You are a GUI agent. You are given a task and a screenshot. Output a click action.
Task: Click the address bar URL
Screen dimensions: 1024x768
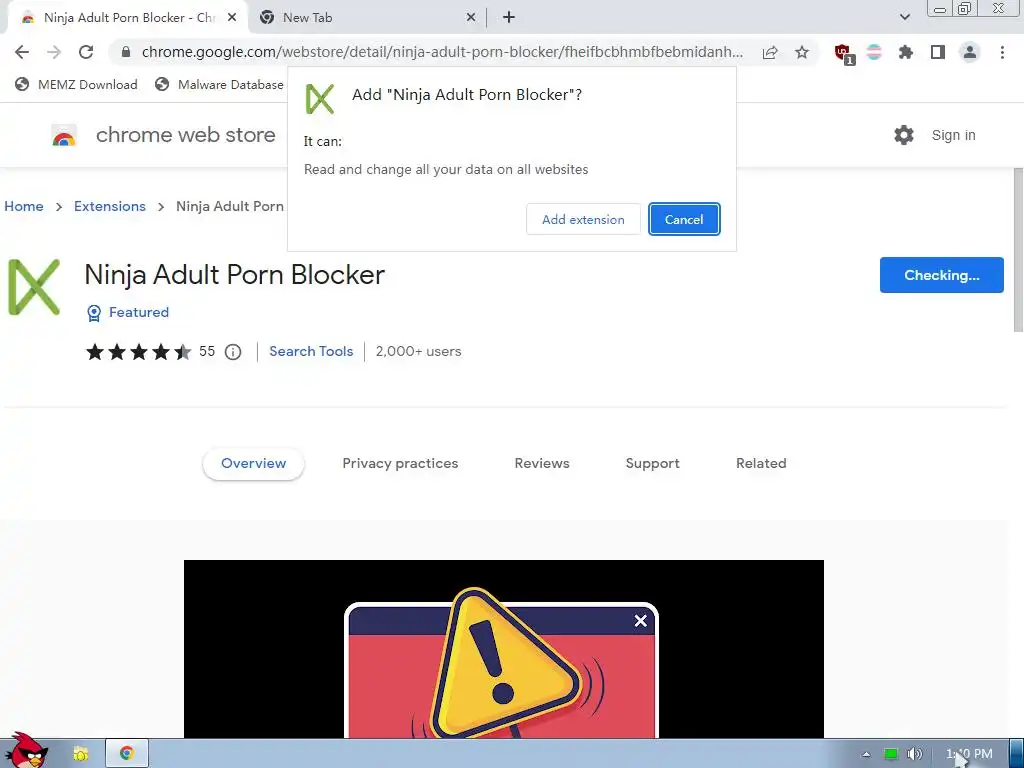tap(442, 52)
